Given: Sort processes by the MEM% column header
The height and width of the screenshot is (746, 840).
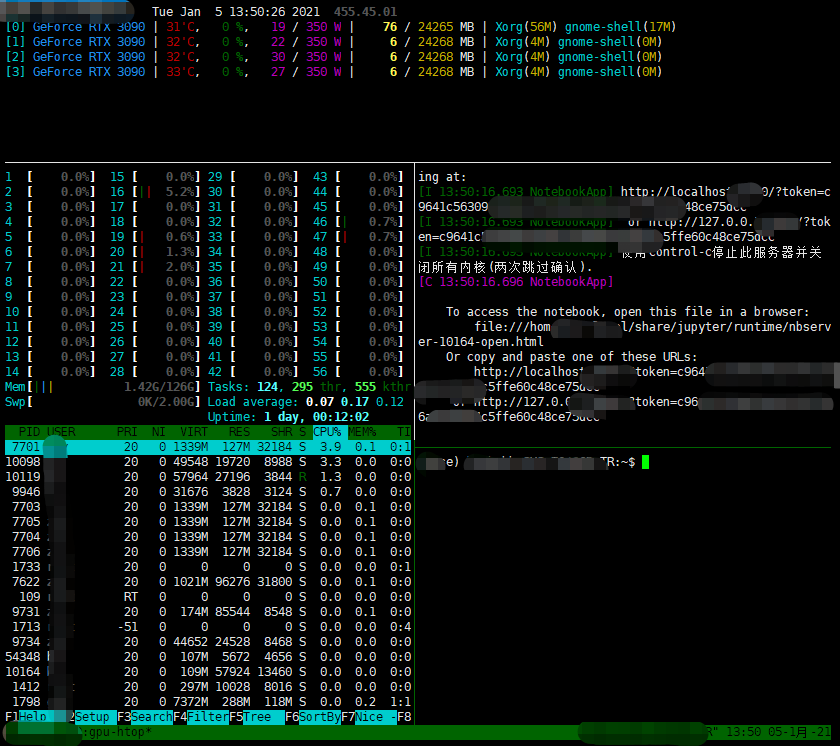Looking at the screenshot, I should pos(362,432).
